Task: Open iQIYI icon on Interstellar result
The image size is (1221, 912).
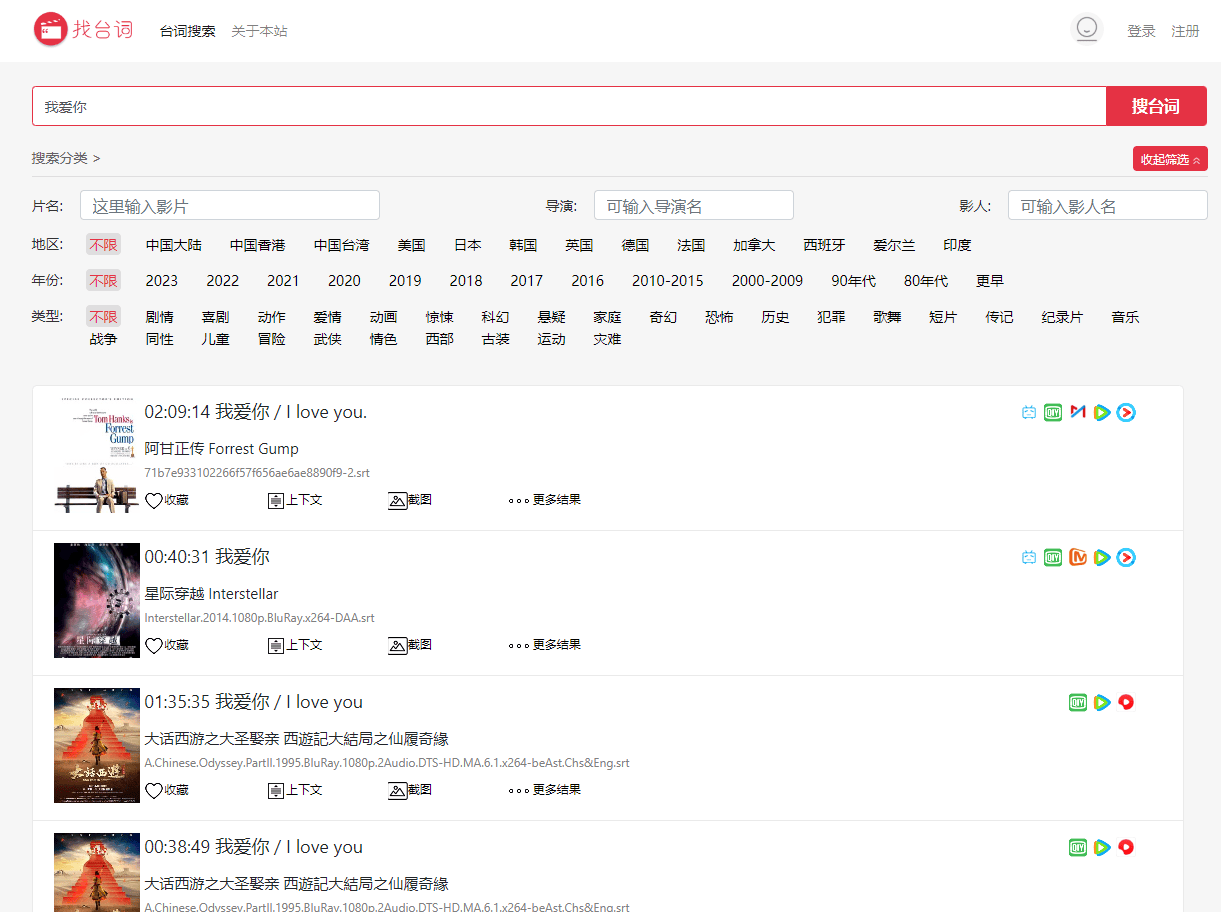Action: pyautogui.click(x=1052, y=558)
